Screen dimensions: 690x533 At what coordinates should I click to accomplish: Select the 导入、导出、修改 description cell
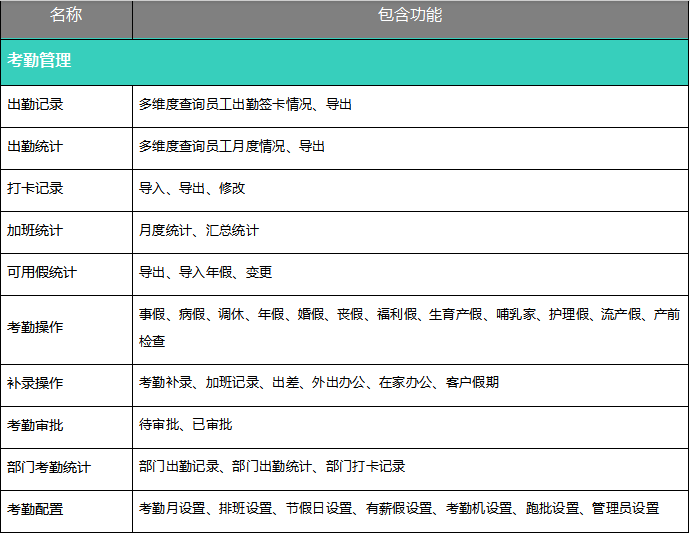(192, 188)
